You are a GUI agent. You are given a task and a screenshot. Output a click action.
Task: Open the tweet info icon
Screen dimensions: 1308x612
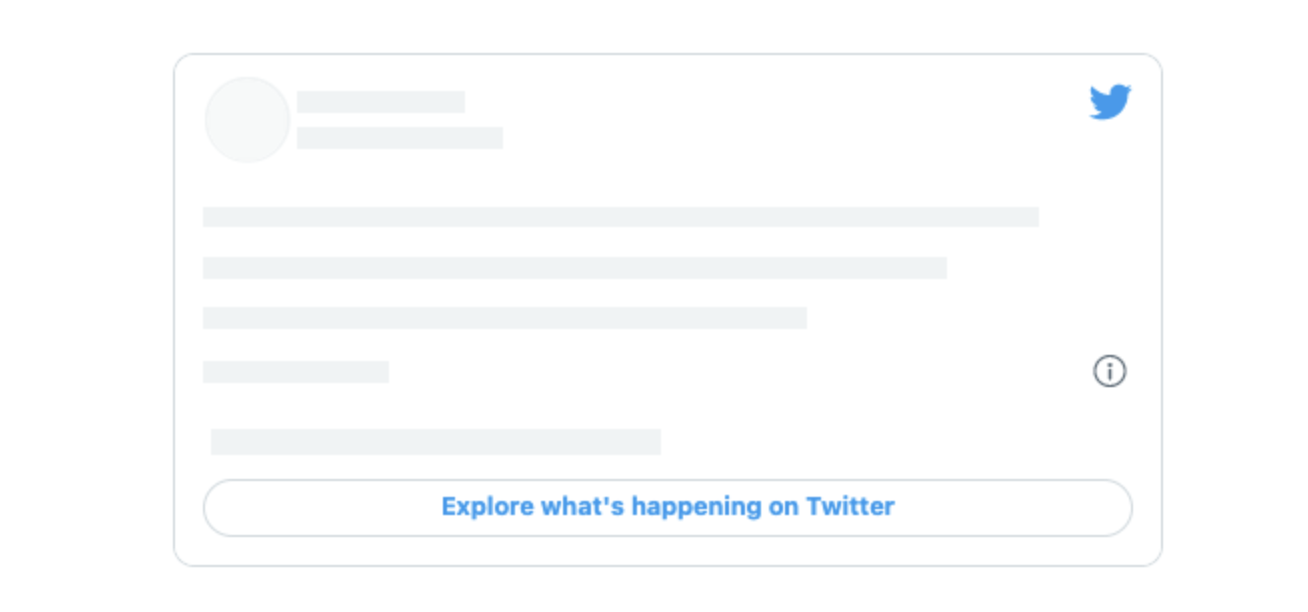(1109, 371)
